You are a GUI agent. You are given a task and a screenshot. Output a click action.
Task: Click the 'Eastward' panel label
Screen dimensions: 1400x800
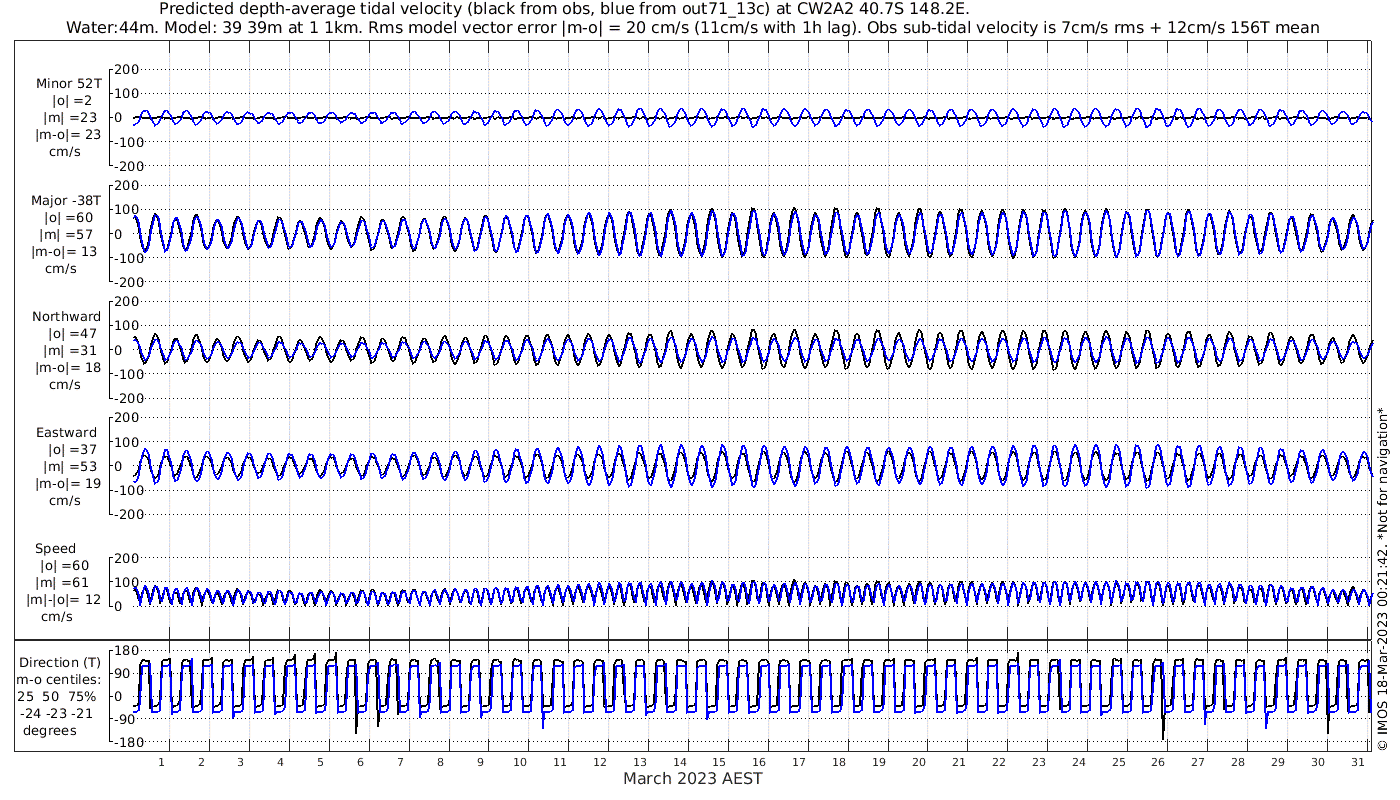[x=67, y=433]
